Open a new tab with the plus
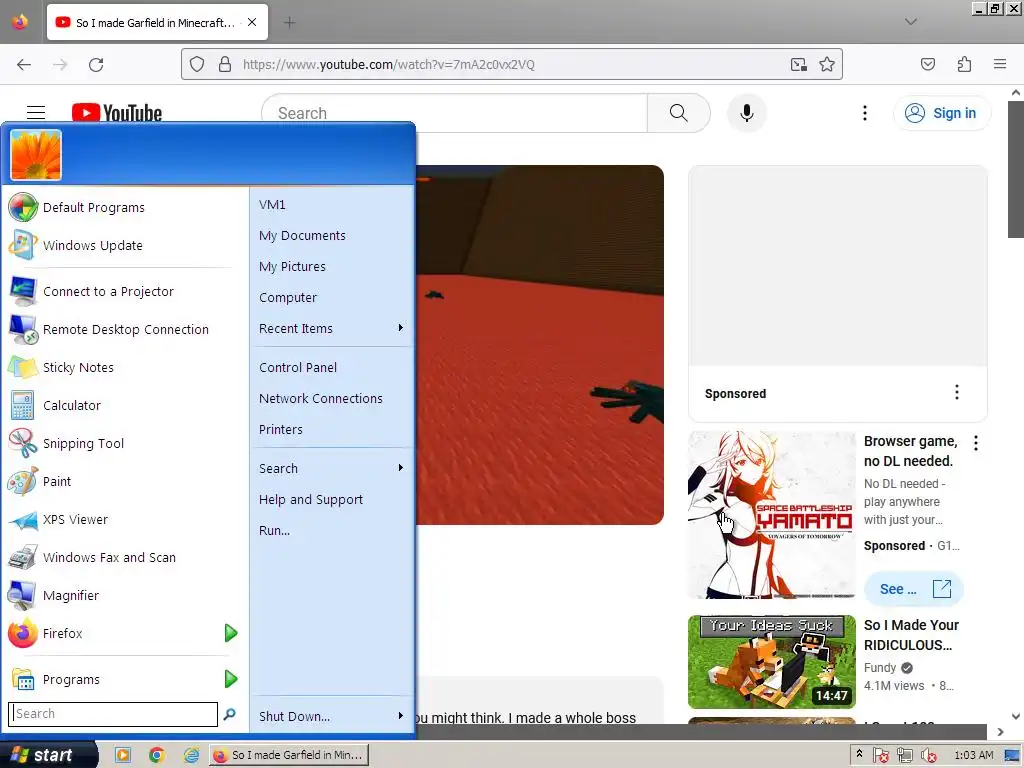The height and width of the screenshot is (768, 1024). (289, 23)
